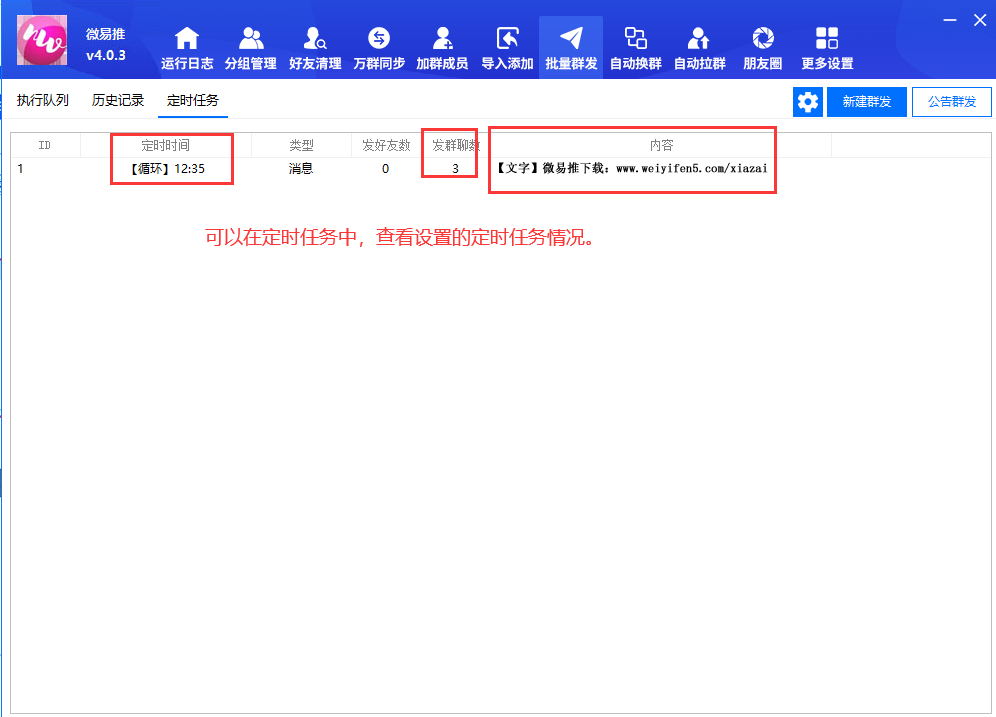Select task row with ID 1

[x=501, y=169]
